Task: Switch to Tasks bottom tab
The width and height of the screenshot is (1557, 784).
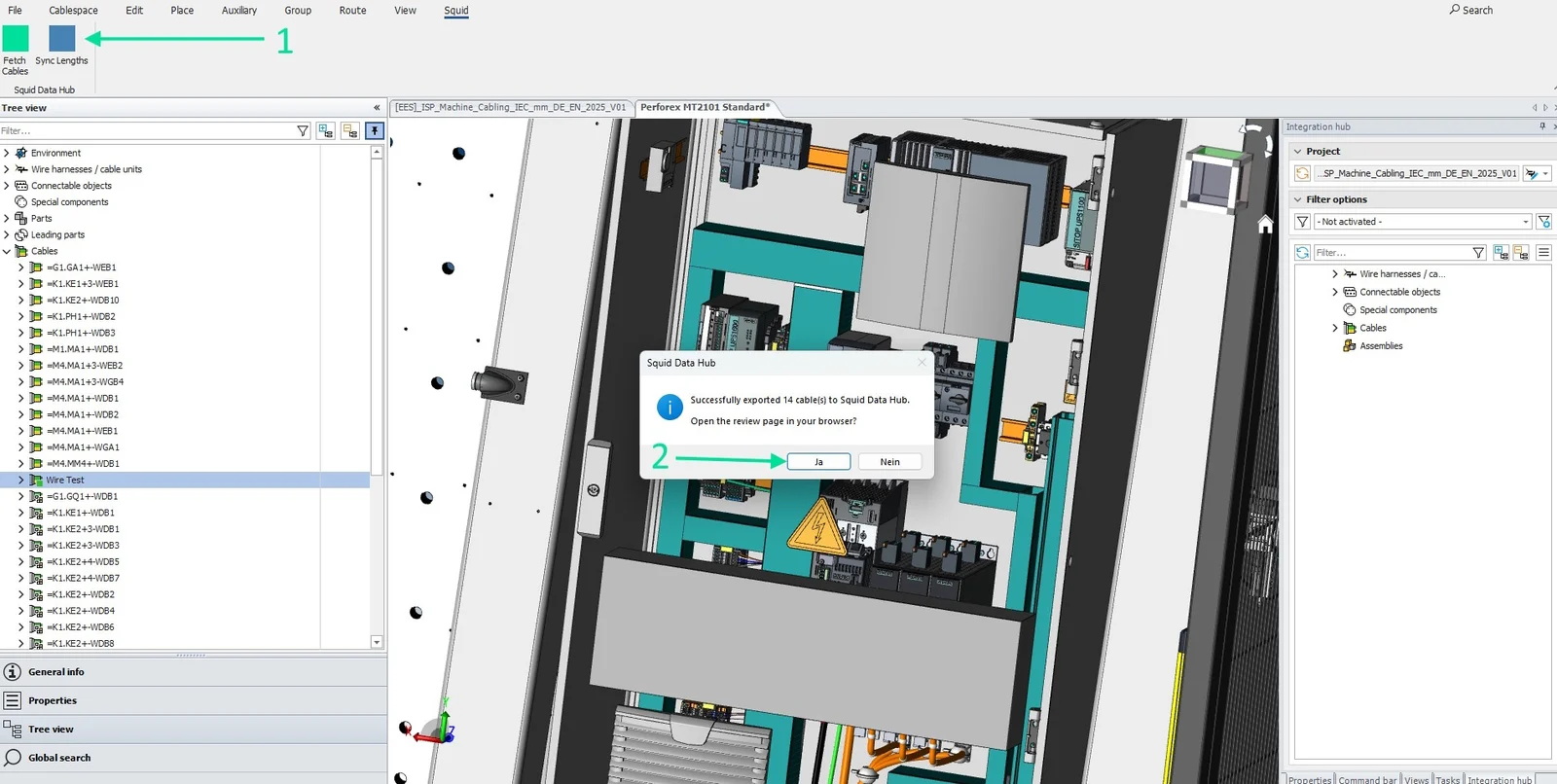Action: 1448,779
